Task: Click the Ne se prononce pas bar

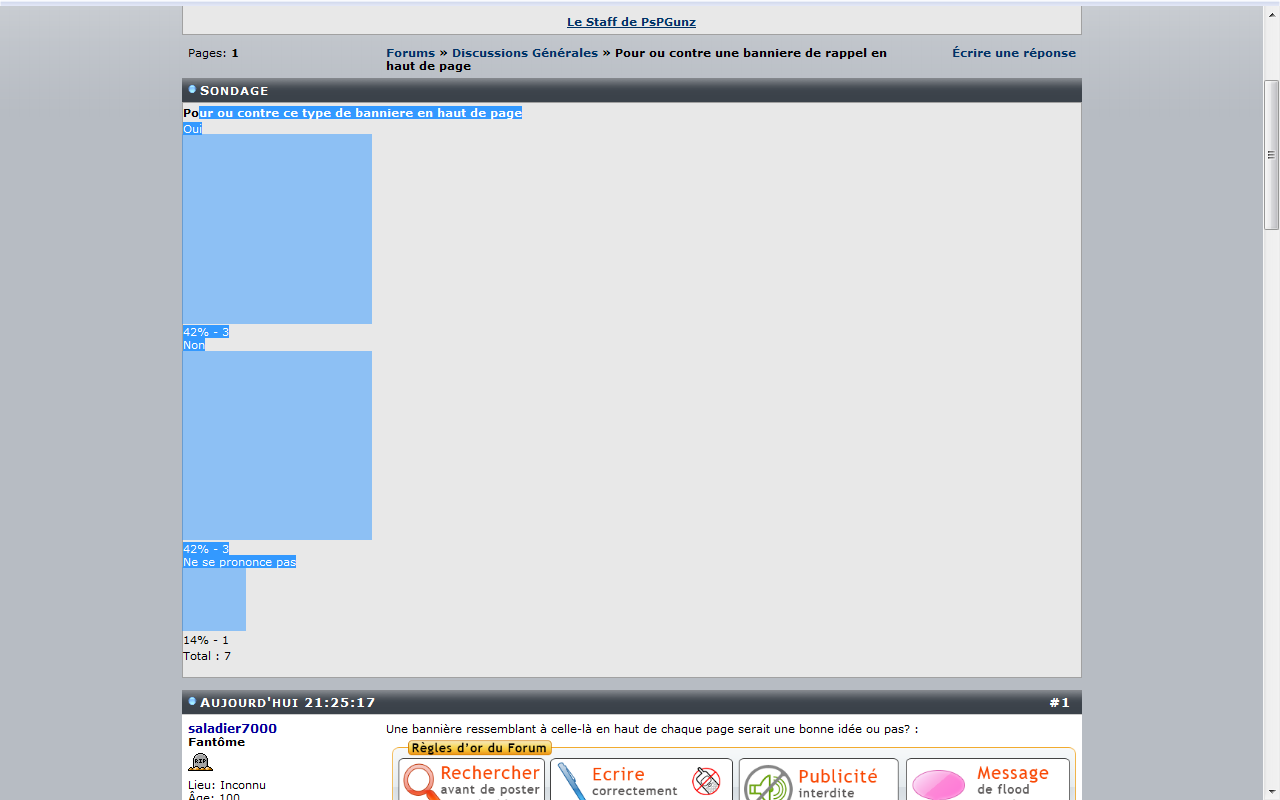Action: coord(214,599)
